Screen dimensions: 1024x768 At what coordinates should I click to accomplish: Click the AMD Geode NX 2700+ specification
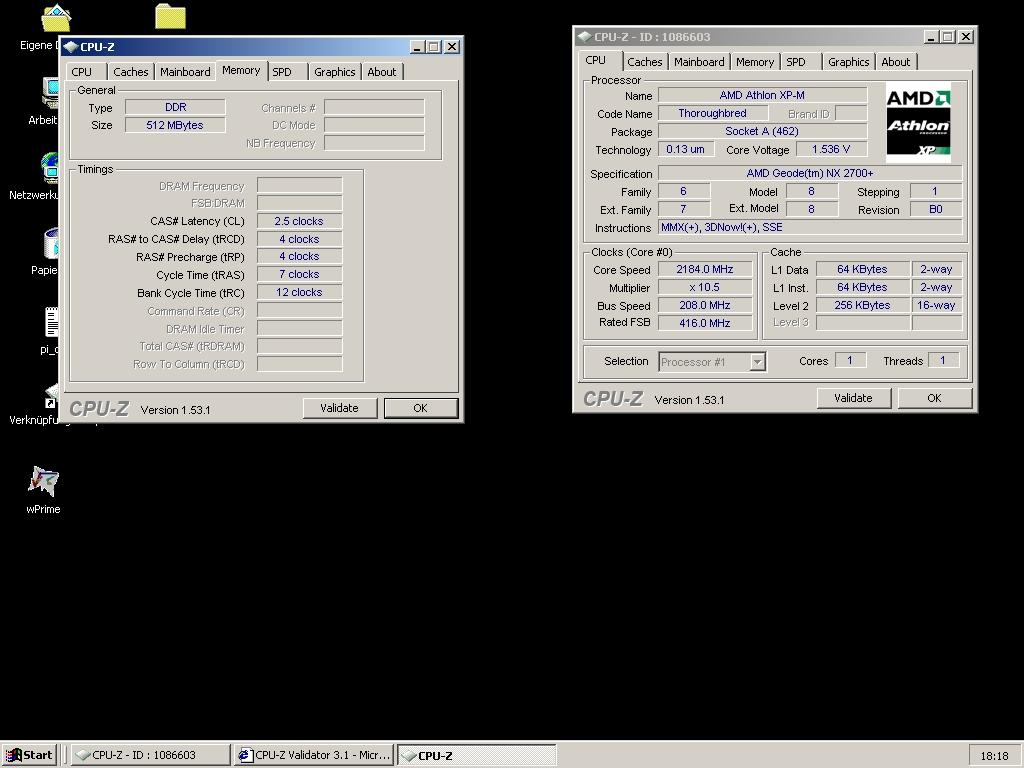tap(810, 173)
